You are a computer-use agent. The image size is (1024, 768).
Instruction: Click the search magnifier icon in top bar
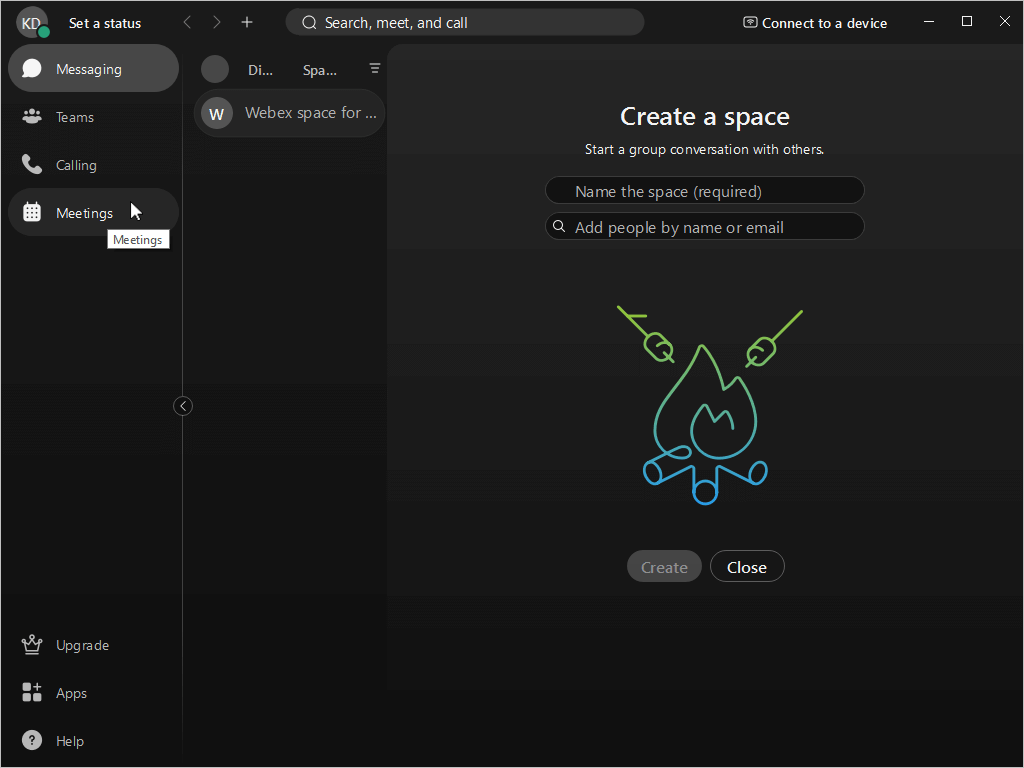[x=310, y=23]
